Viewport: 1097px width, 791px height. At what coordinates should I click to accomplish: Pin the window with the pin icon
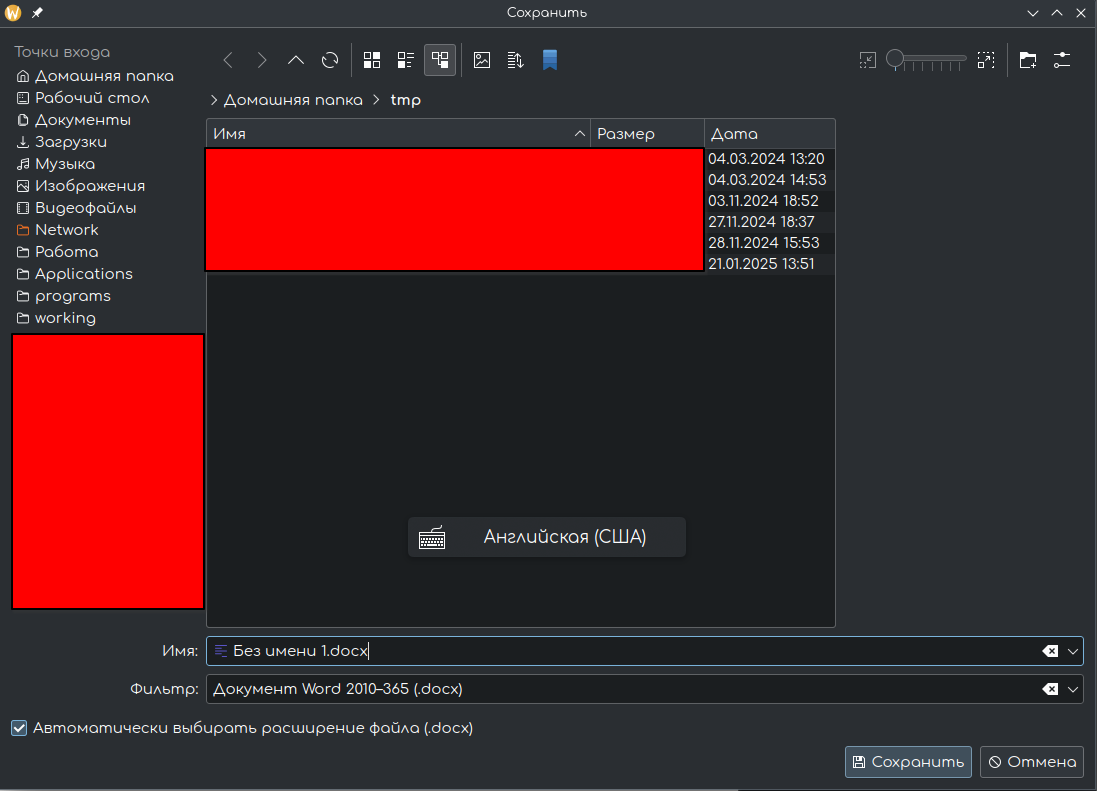click(x=37, y=13)
